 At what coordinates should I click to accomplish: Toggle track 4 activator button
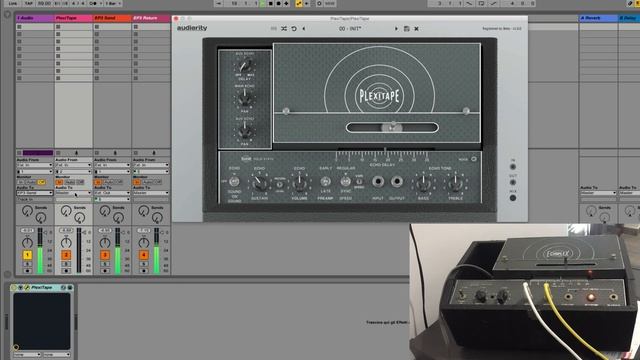pyautogui.click(x=144, y=255)
